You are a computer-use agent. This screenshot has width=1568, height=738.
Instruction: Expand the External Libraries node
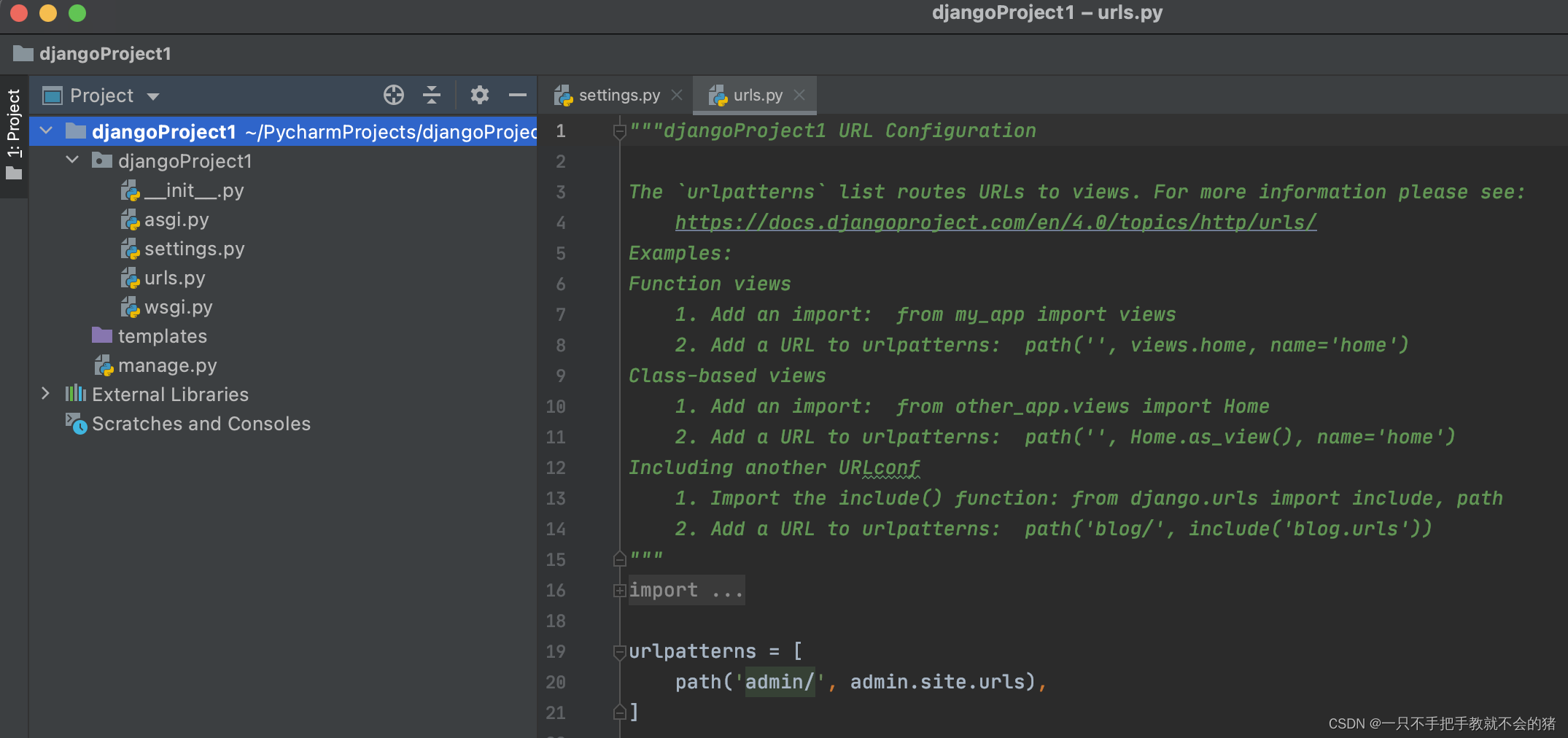46,394
